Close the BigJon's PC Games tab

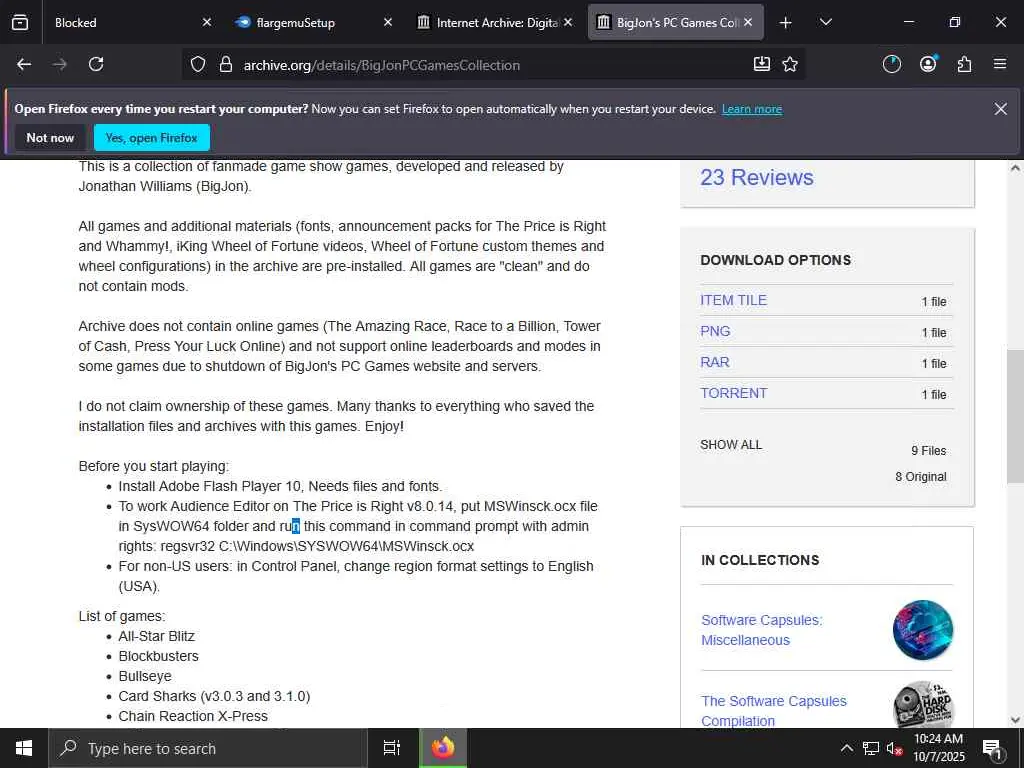[x=748, y=22]
